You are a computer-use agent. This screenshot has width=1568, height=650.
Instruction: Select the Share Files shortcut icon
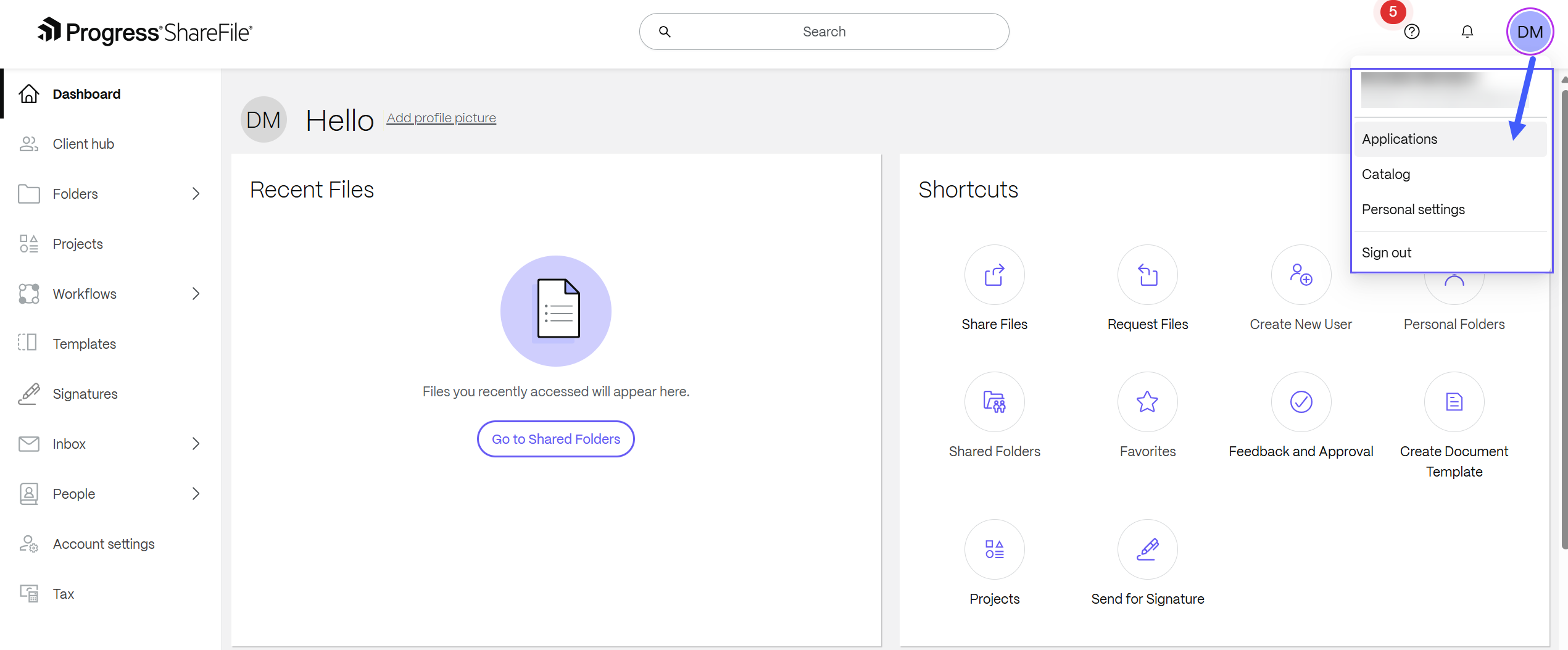click(993, 275)
